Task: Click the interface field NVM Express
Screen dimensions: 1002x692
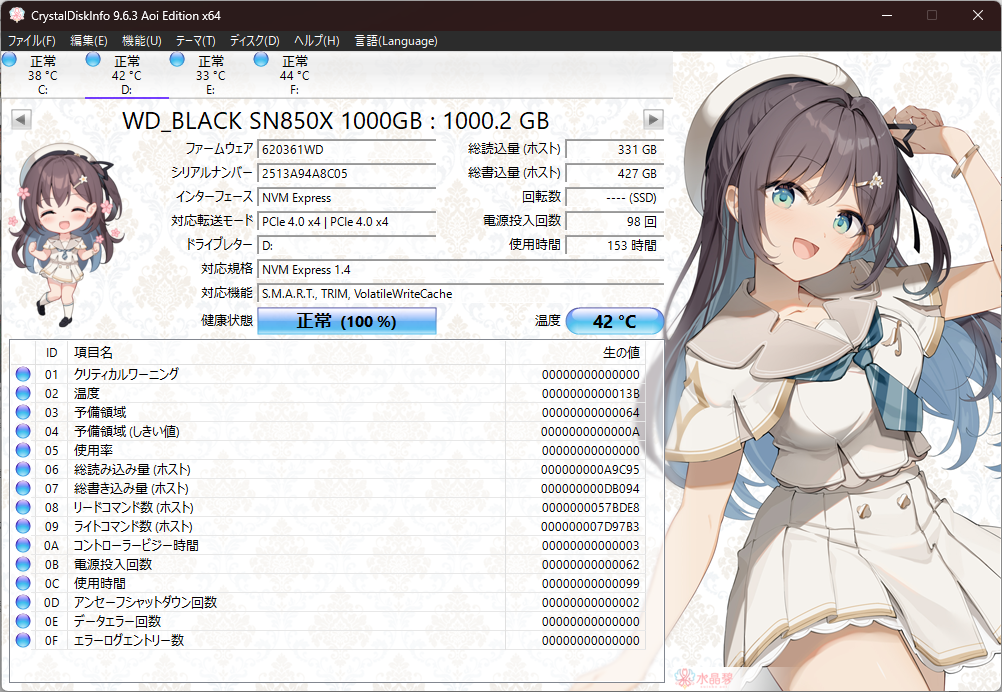Action: pos(346,197)
